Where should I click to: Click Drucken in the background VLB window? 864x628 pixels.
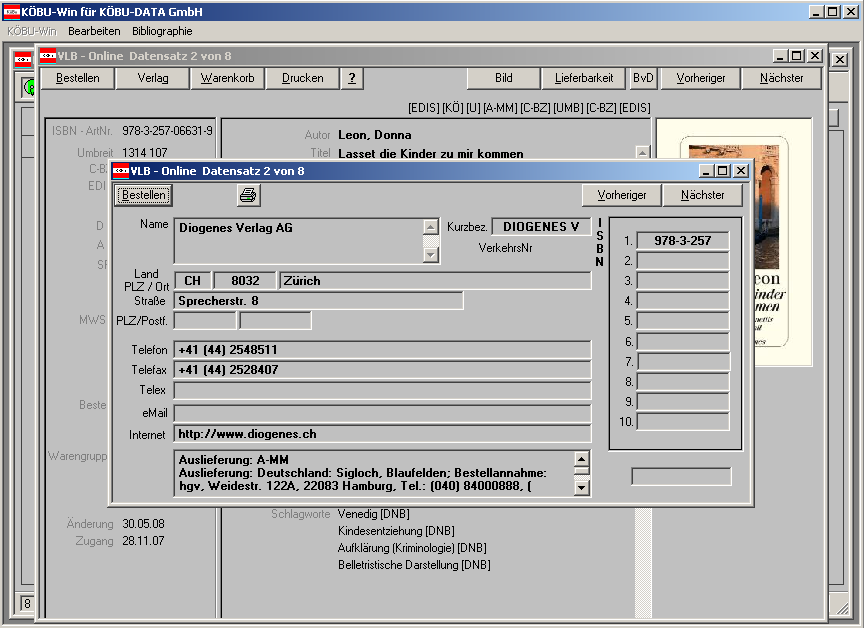(303, 78)
